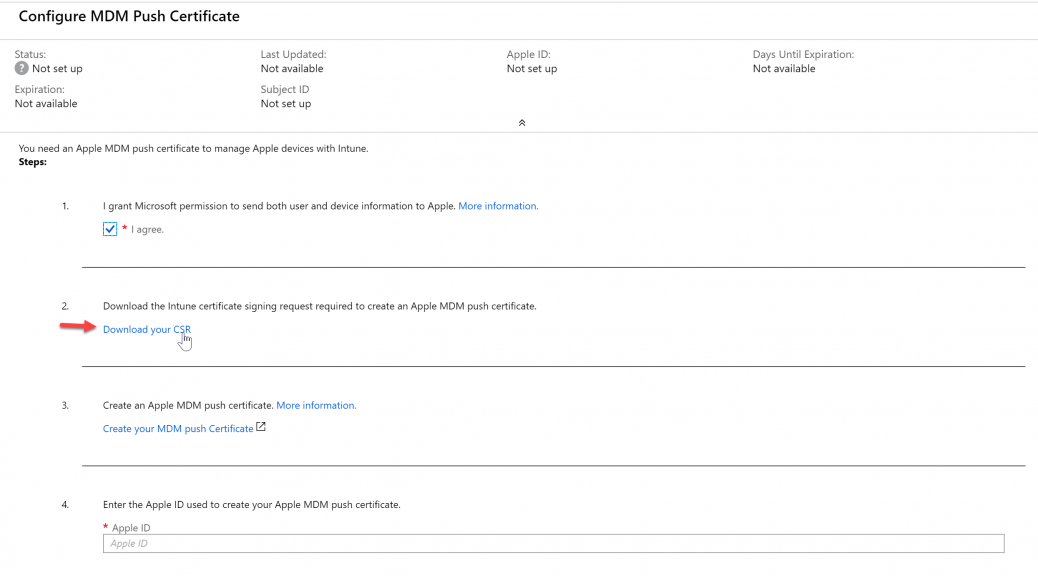Viewport: 1038px width, 576px height.
Task: Click the "I agree." label text
Action: point(147,229)
